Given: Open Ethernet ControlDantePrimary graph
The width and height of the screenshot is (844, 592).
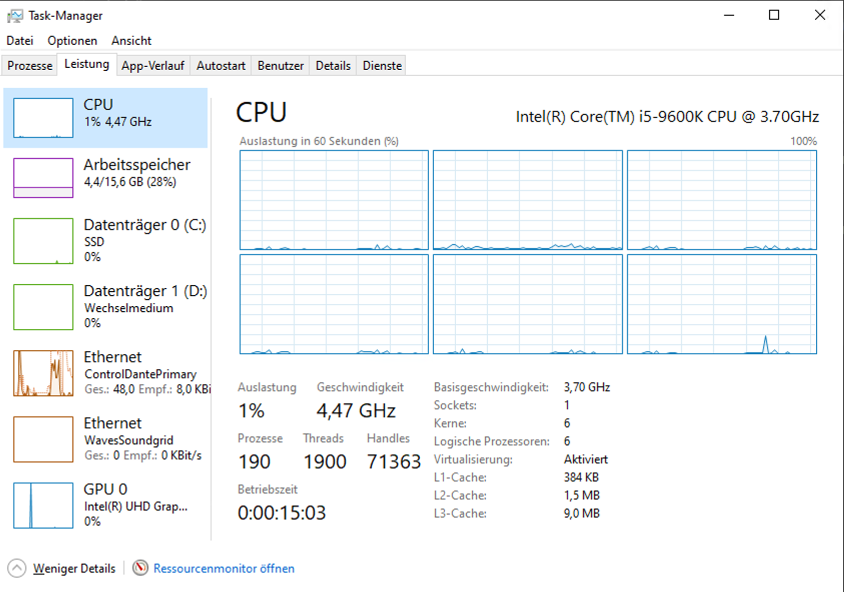Looking at the screenshot, I should 43,373.
